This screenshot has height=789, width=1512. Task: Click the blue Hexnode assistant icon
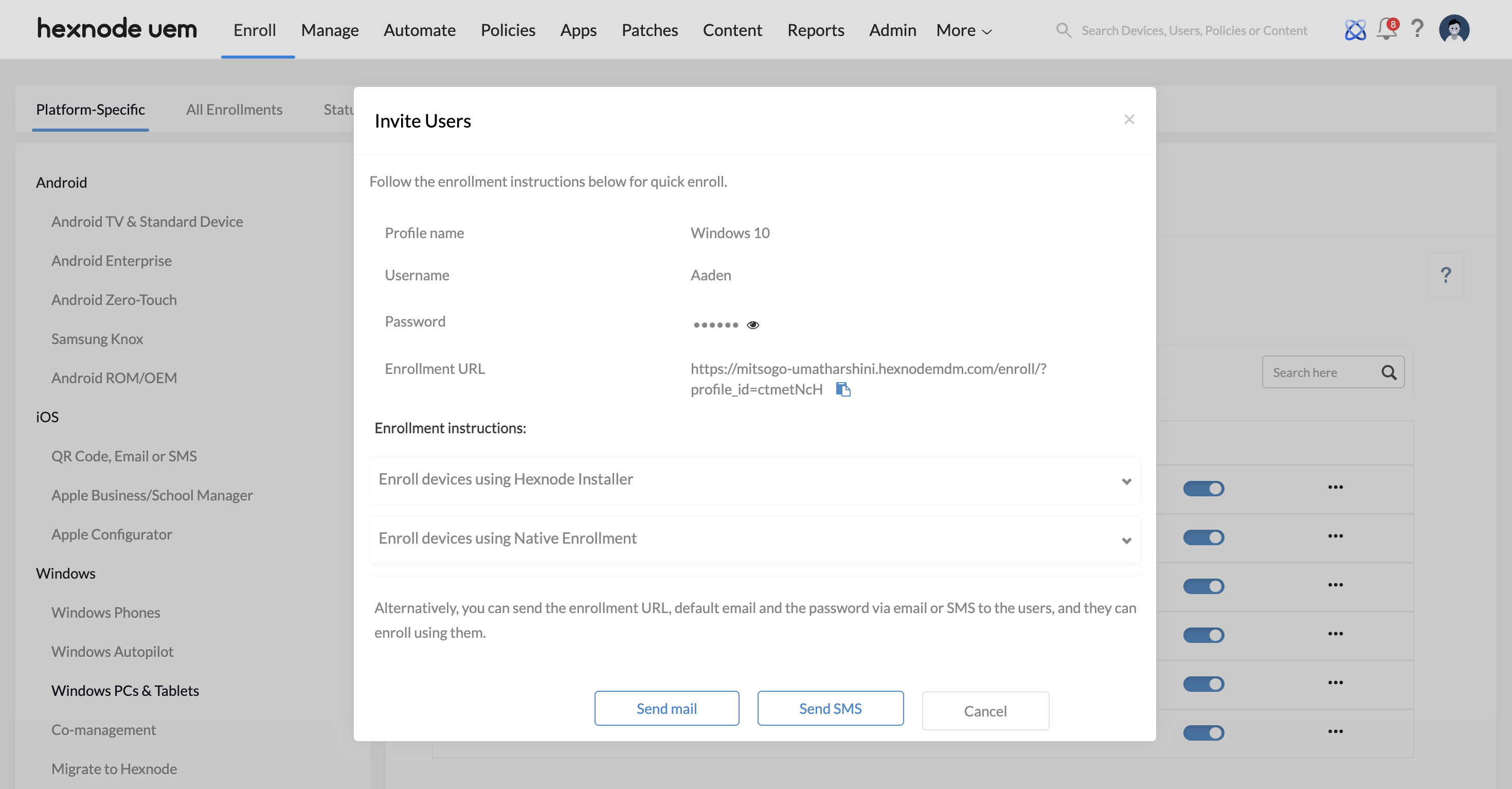(x=1355, y=29)
